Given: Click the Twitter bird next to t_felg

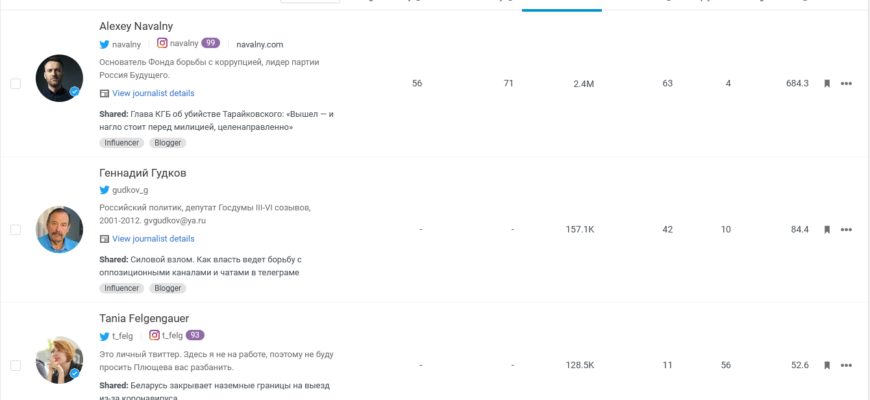Looking at the screenshot, I should click(x=104, y=336).
